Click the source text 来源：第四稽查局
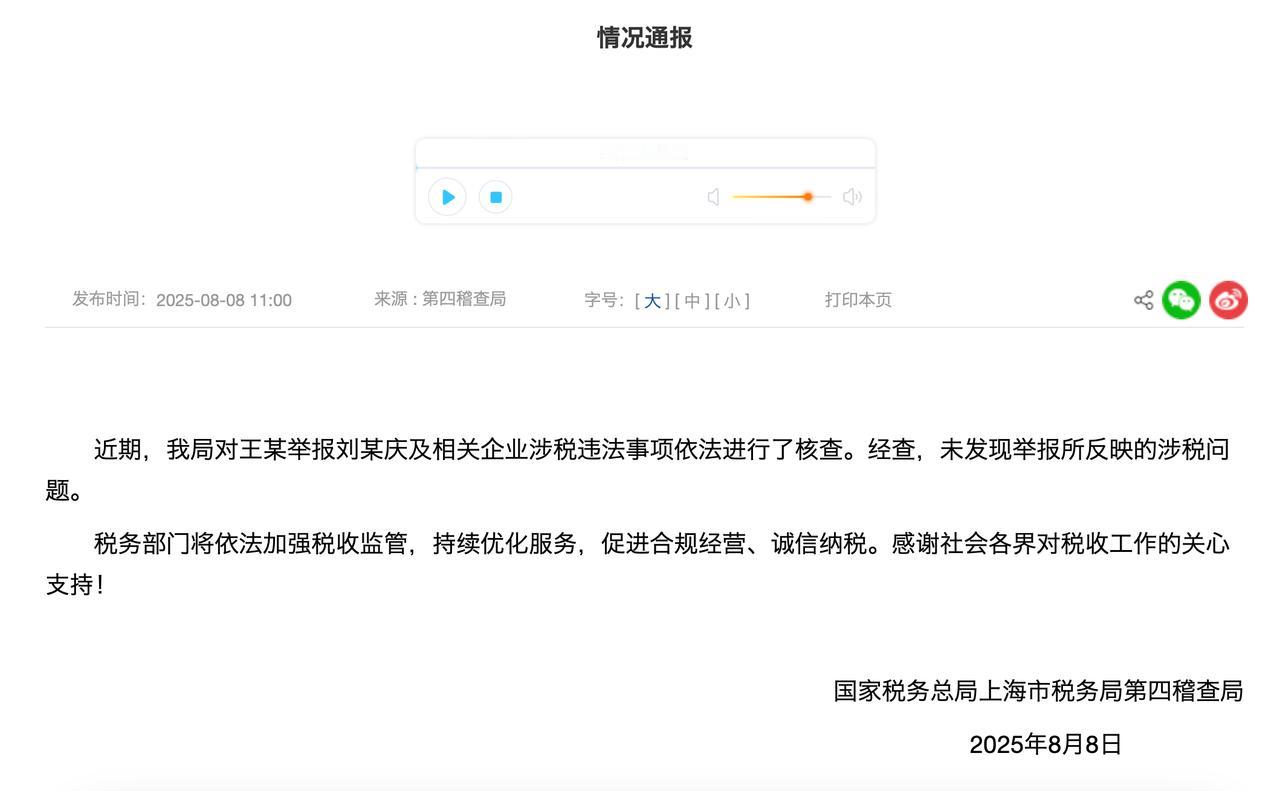Screen dimensions: 1280x791 (440, 299)
